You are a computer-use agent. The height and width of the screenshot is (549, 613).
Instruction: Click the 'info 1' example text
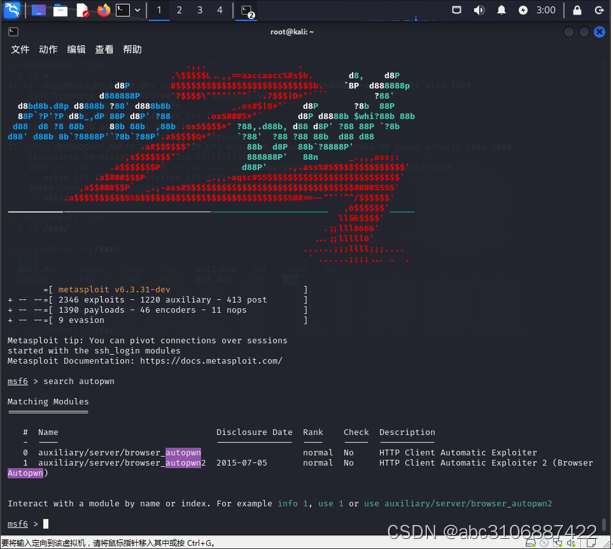293,504
